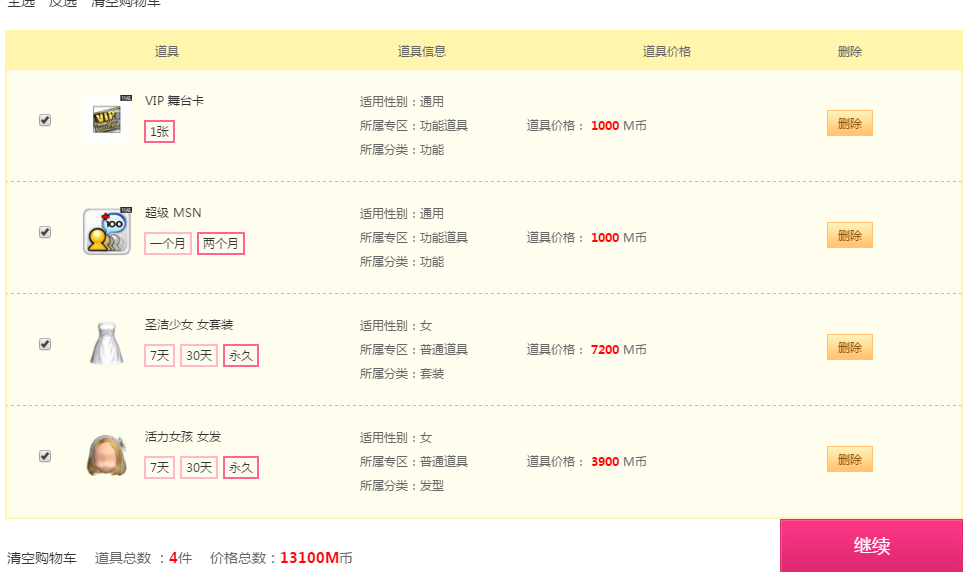Viewport: 980px width, 585px height.
Task: Uncheck the 超级 MSN checkbox
Action: [x=45, y=232]
